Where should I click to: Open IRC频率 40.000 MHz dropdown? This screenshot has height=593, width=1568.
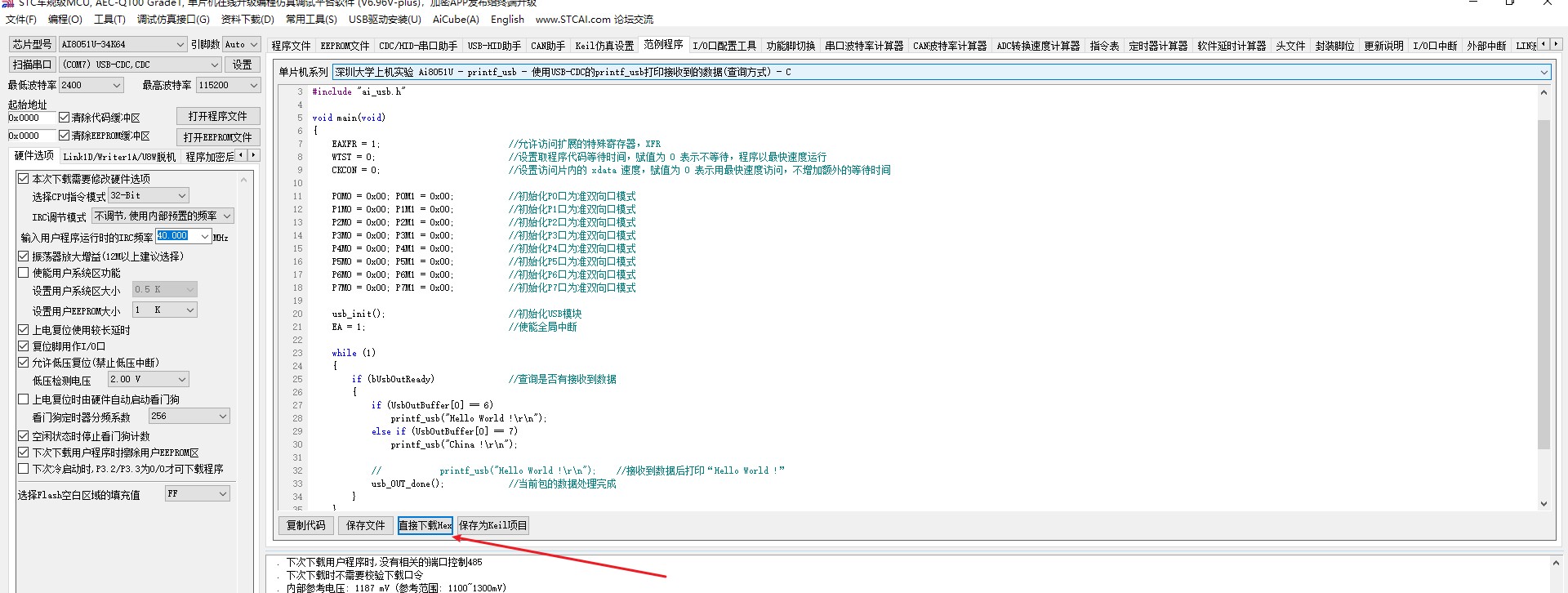(183, 236)
